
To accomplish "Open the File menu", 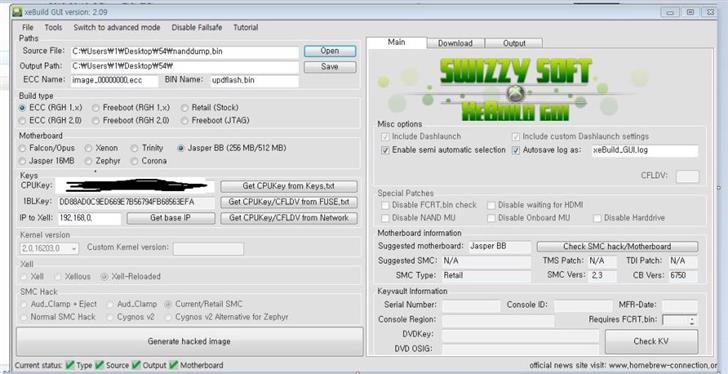I will [x=28, y=27].
